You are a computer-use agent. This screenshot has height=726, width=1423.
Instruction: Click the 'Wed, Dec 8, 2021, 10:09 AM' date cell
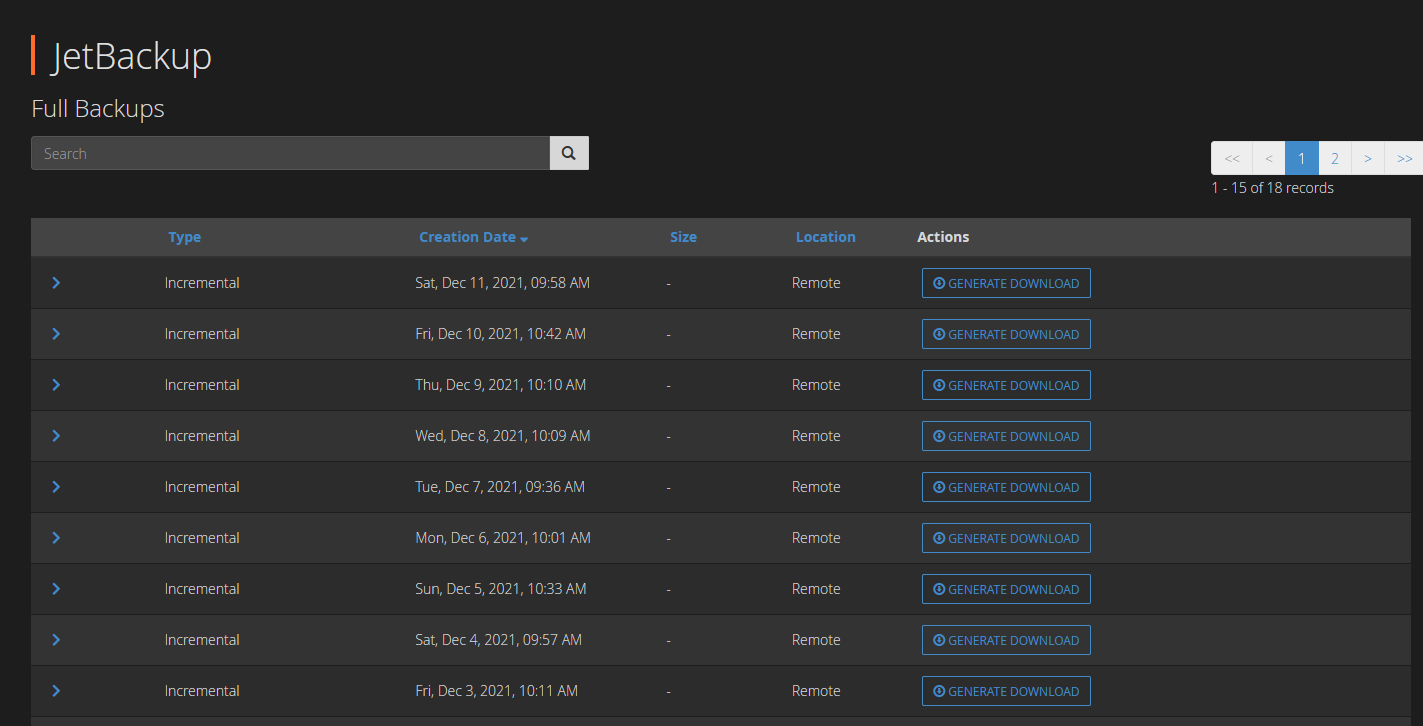click(503, 436)
